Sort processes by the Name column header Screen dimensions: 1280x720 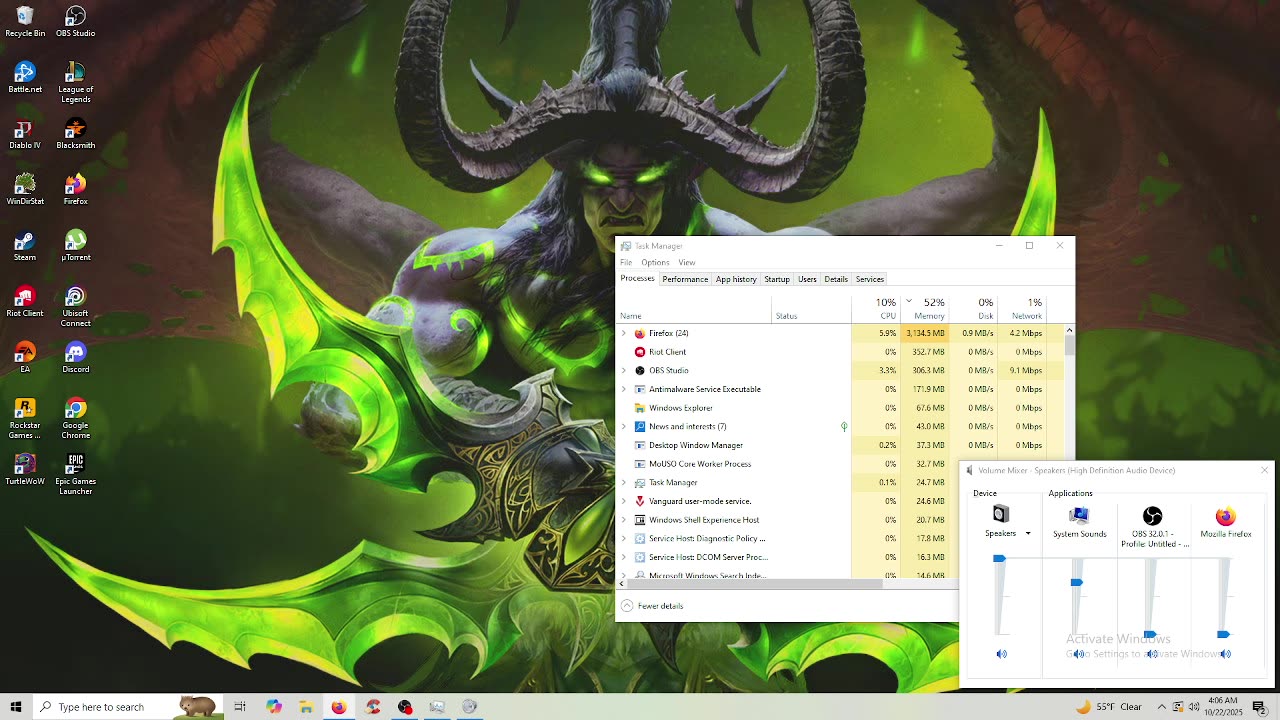[695, 309]
